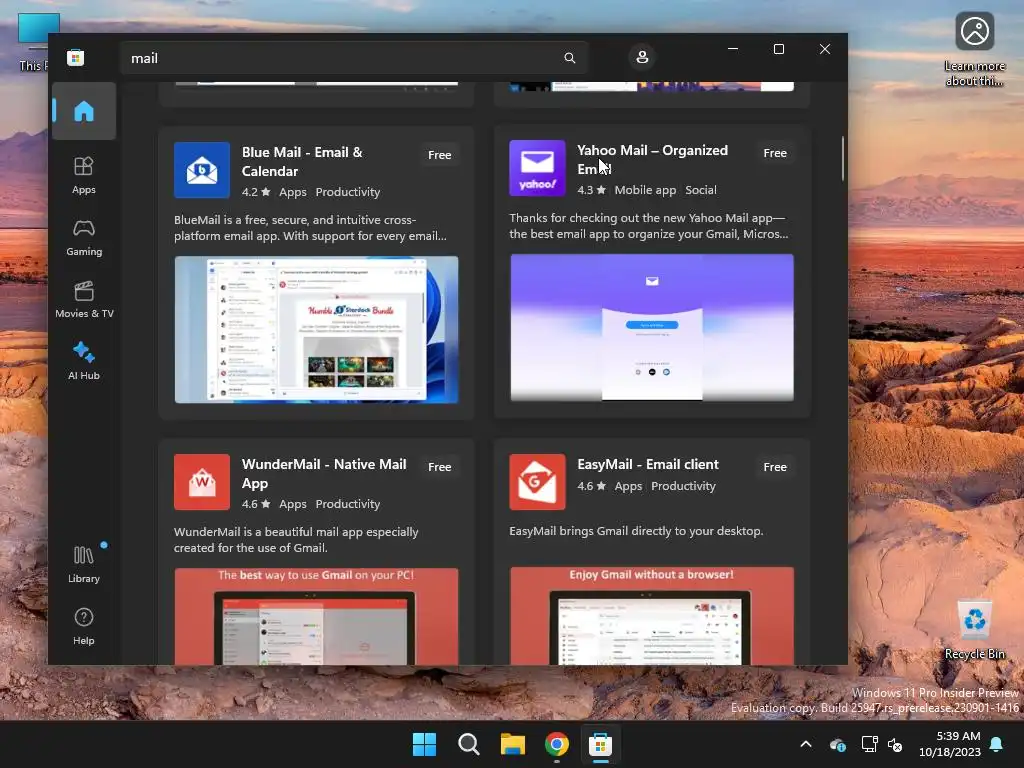Image resolution: width=1024 pixels, height=768 pixels.
Task: Click the 4.3 star rating of Yahoo Mail
Action: (592, 190)
